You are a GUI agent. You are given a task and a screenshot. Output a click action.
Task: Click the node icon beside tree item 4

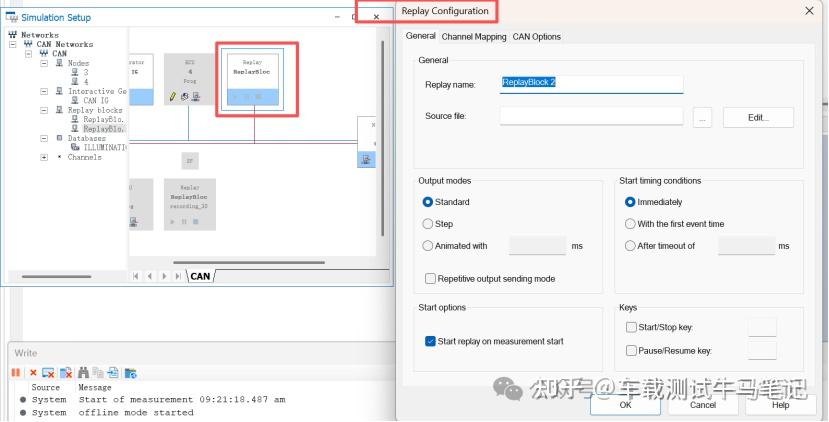point(75,81)
